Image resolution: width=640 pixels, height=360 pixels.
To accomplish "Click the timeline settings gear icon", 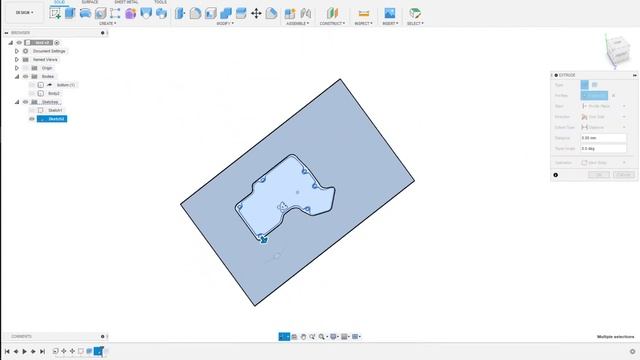I will (632, 351).
